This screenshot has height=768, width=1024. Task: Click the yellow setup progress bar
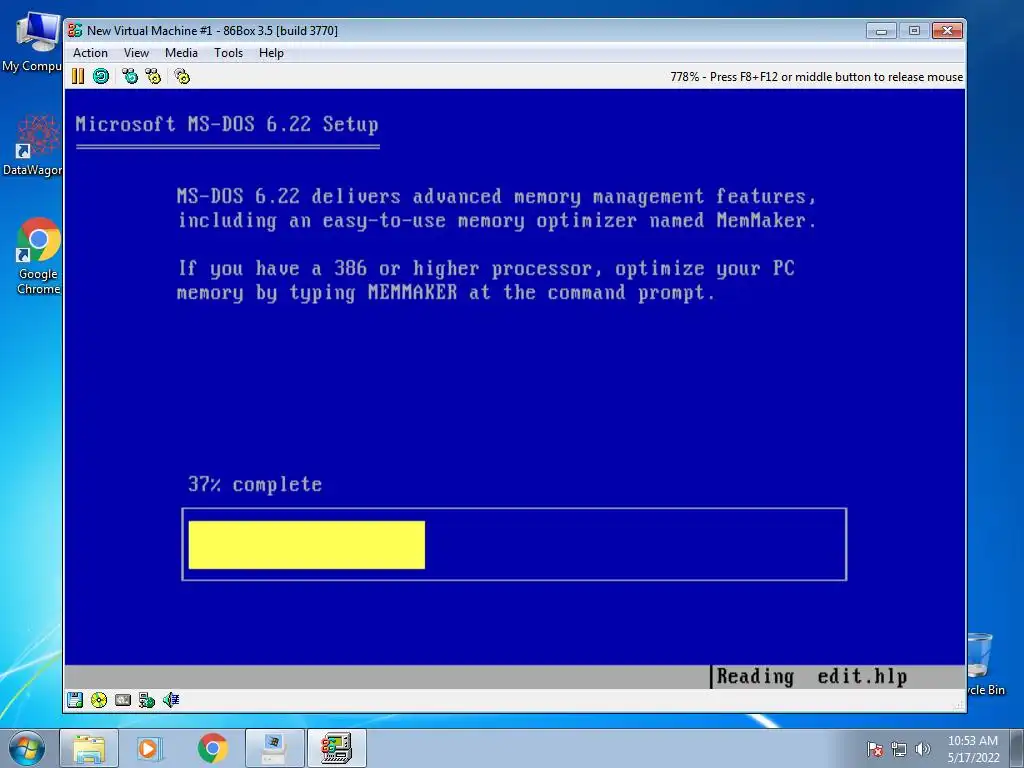click(x=306, y=545)
